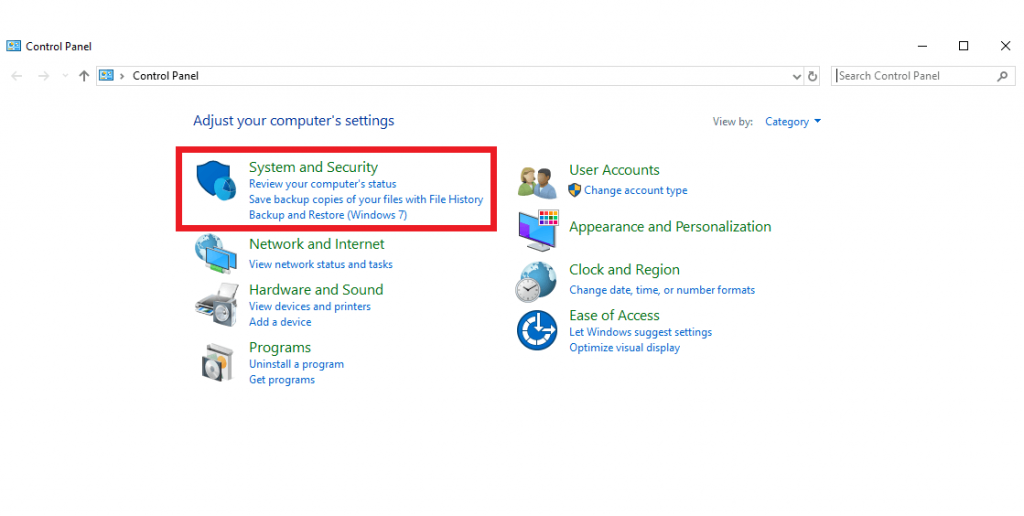Open the Programs heading
This screenshot has width=1024, height=516.
tap(280, 347)
